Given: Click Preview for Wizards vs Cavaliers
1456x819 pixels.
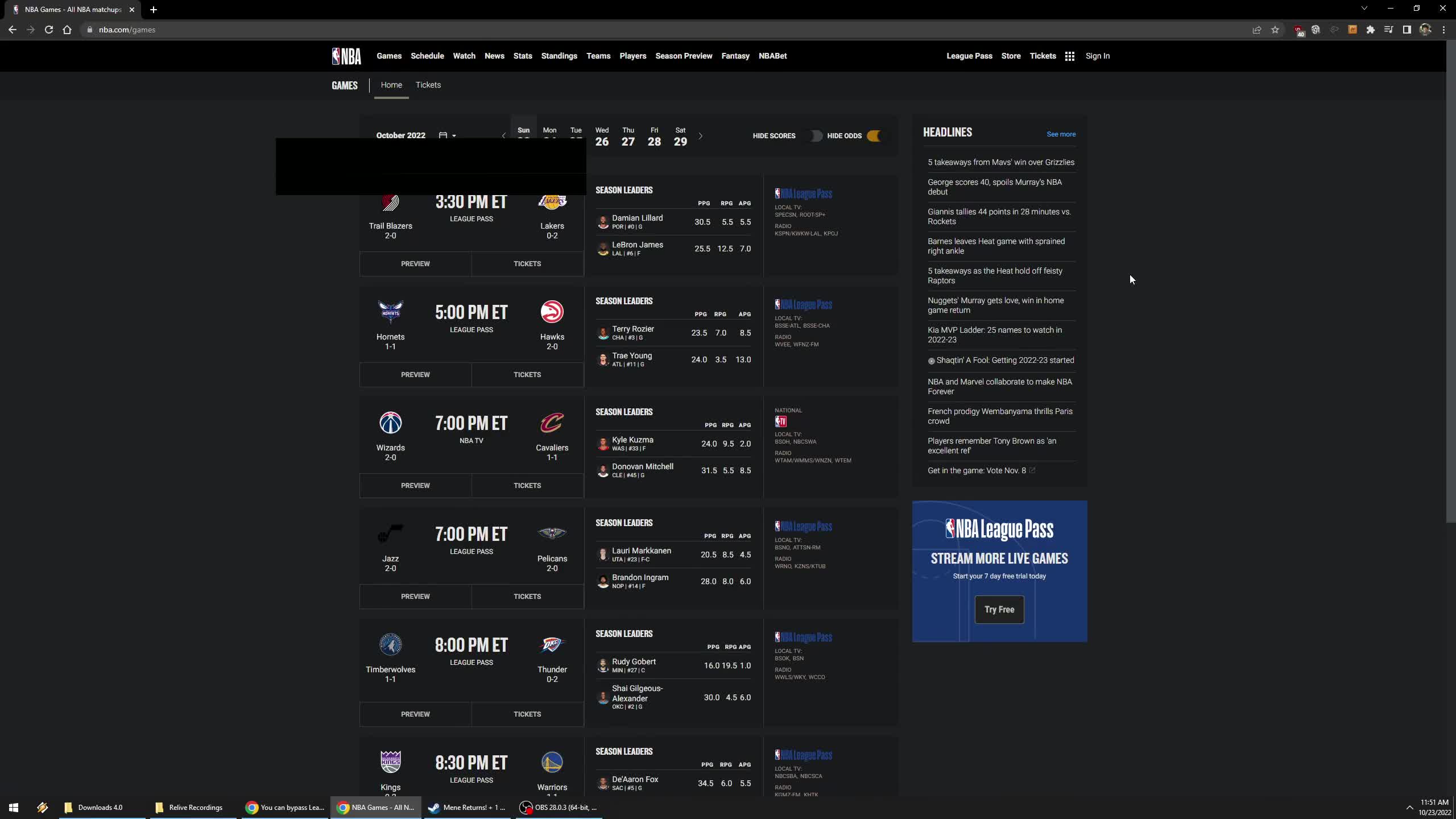Looking at the screenshot, I should pyautogui.click(x=415, y=486).
